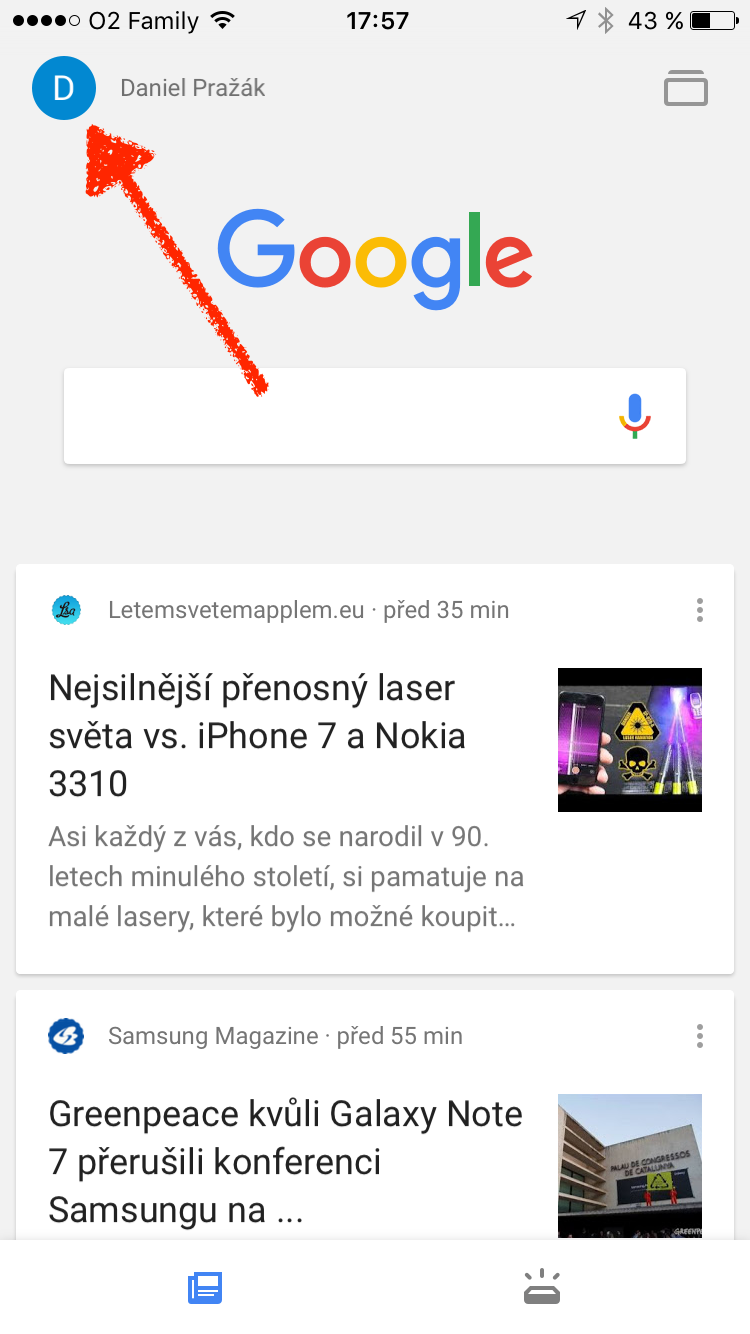Tap the Letemsvetemapplem.eu source logo

[x=66, y=609]
